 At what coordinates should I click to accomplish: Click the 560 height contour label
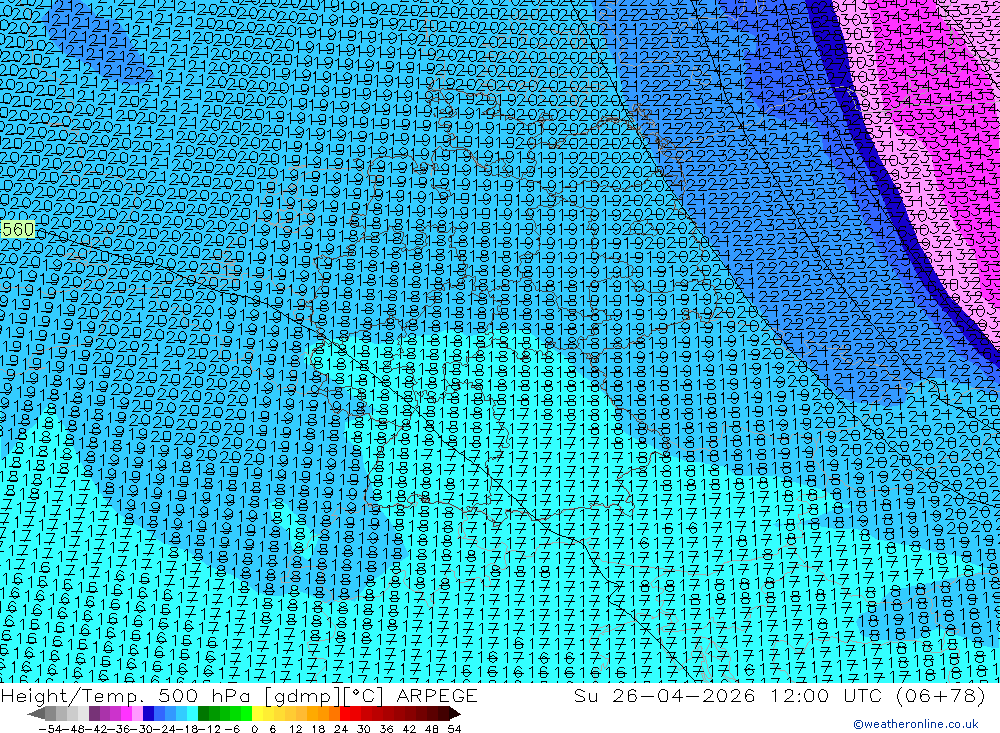pos(18,230)
